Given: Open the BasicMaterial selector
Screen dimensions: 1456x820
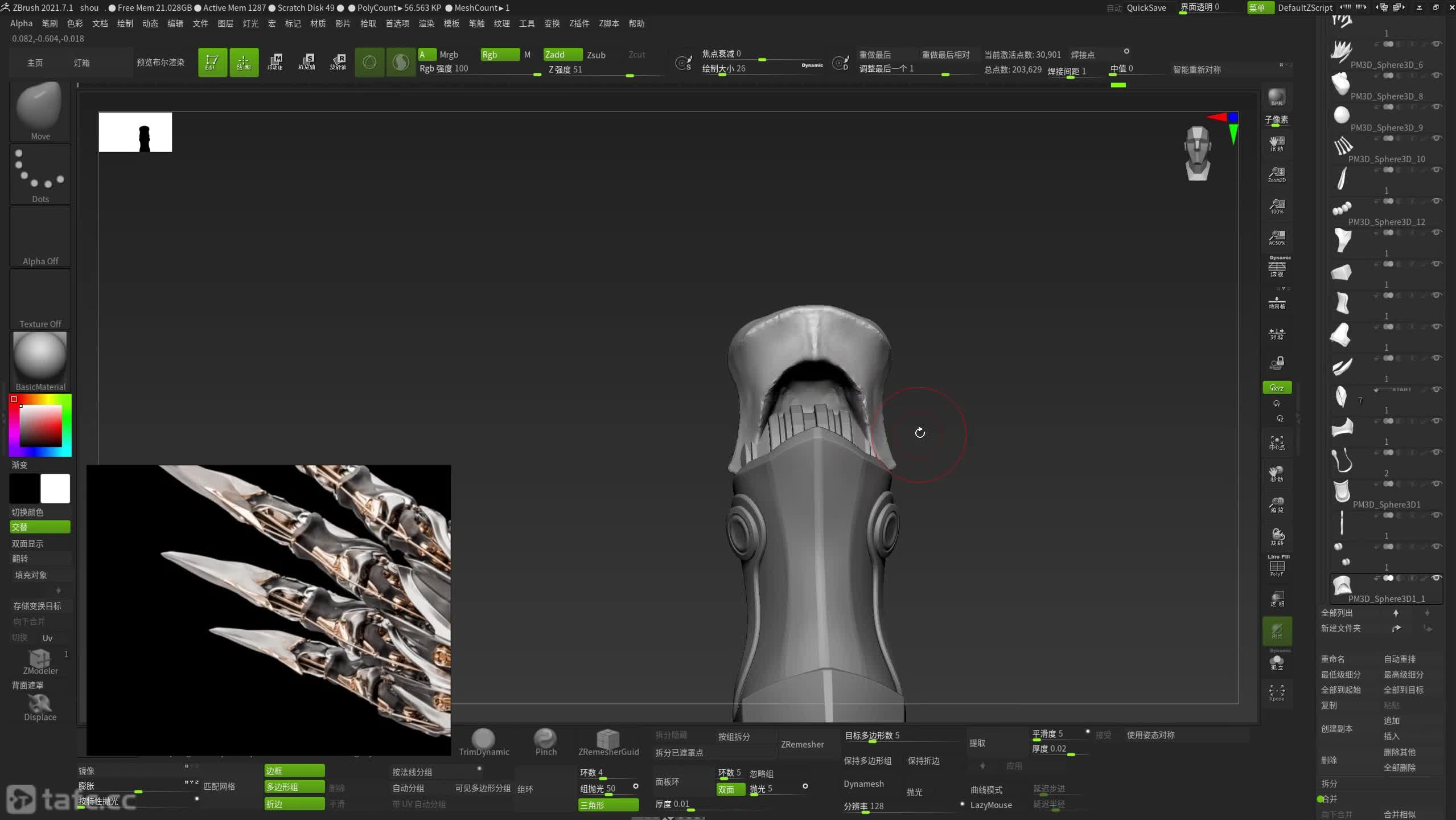Looking at the screenshot, I should [x=40, y=362].
